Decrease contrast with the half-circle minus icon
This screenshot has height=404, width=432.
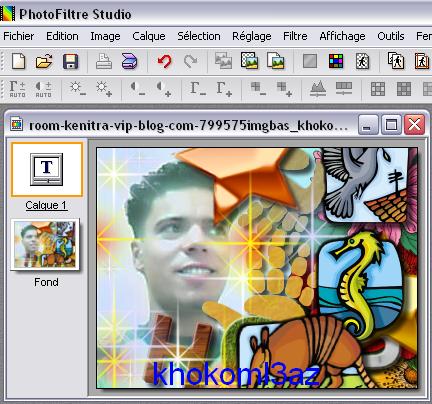[138, 89]
